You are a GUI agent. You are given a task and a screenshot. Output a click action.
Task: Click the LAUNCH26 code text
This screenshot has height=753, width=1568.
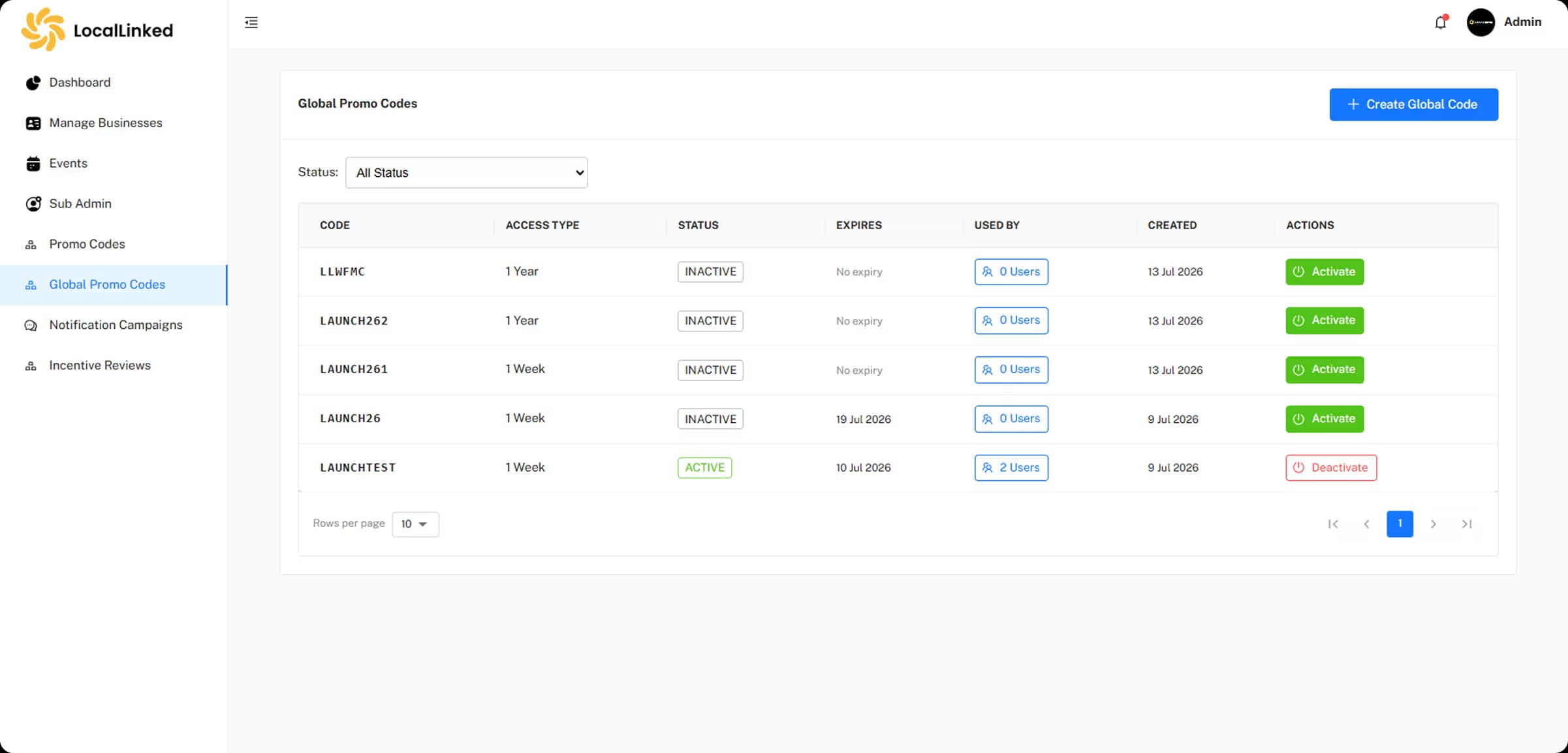coord(350,418)
